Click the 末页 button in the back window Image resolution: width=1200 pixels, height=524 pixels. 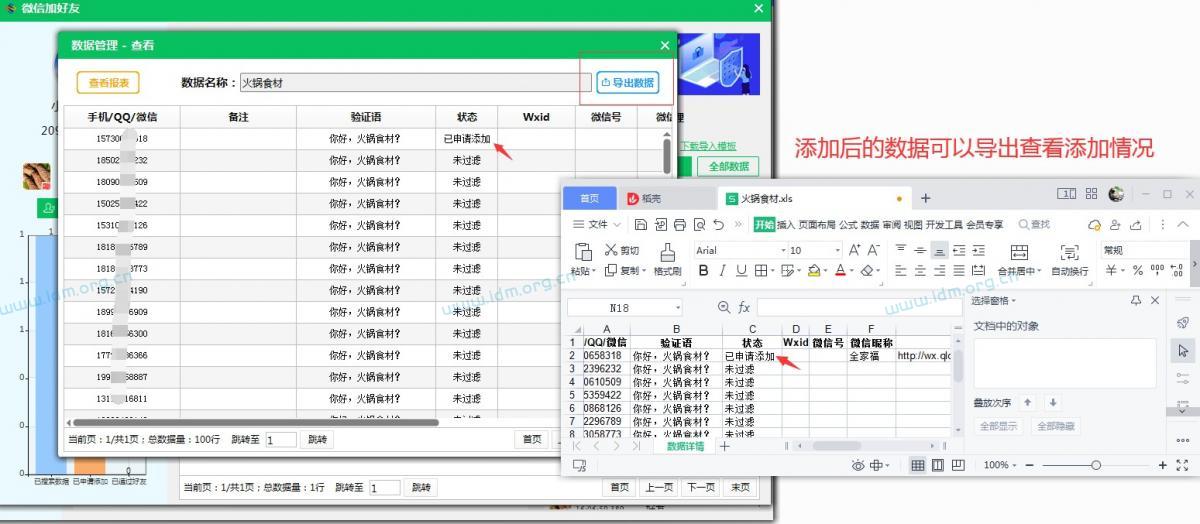(739, 487)
